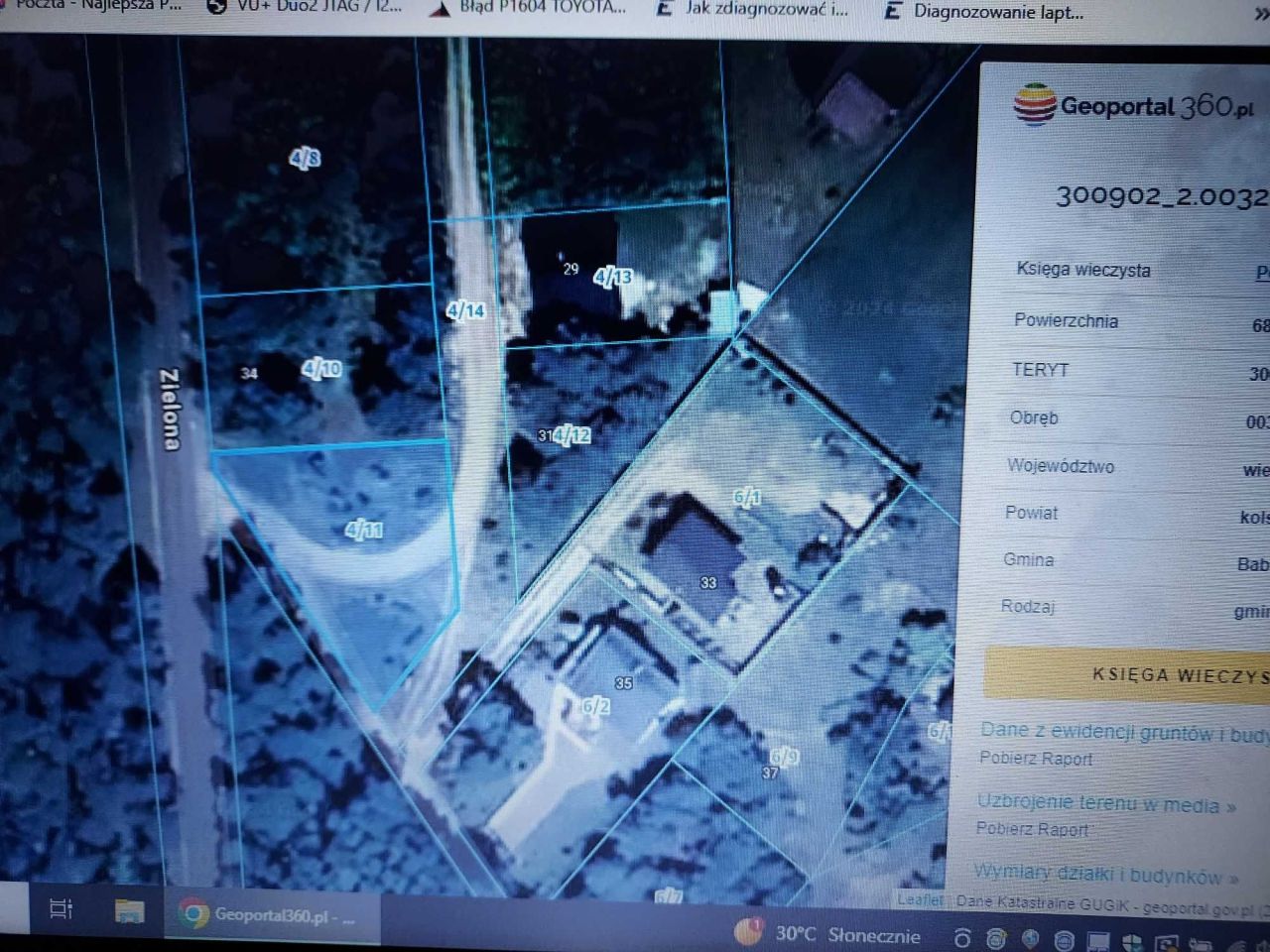Click the "Rodzaj" row label
Screen dimensions: 1270x952
coord(1028,606)
